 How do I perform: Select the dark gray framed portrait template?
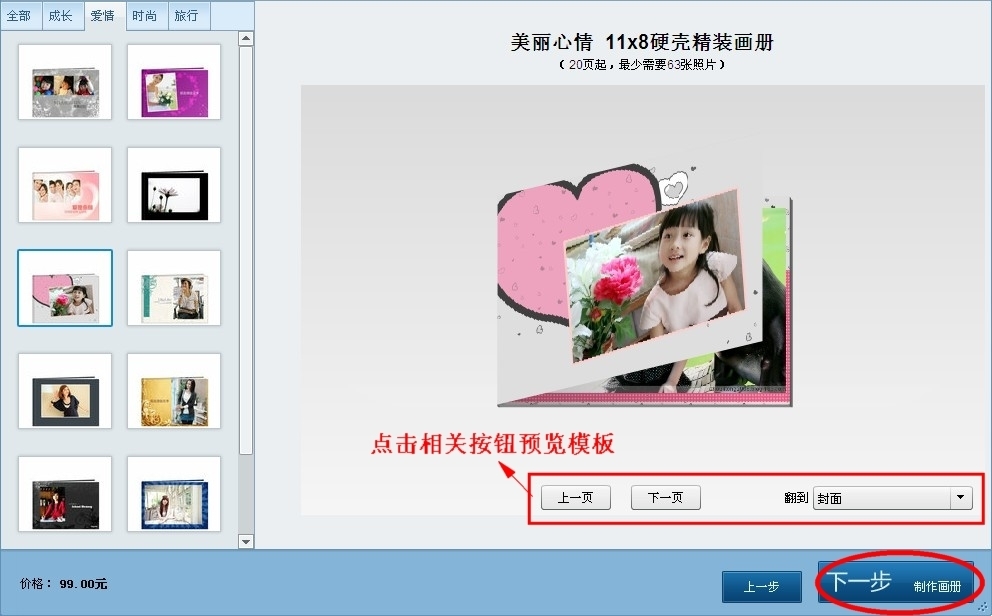[65, 391]
